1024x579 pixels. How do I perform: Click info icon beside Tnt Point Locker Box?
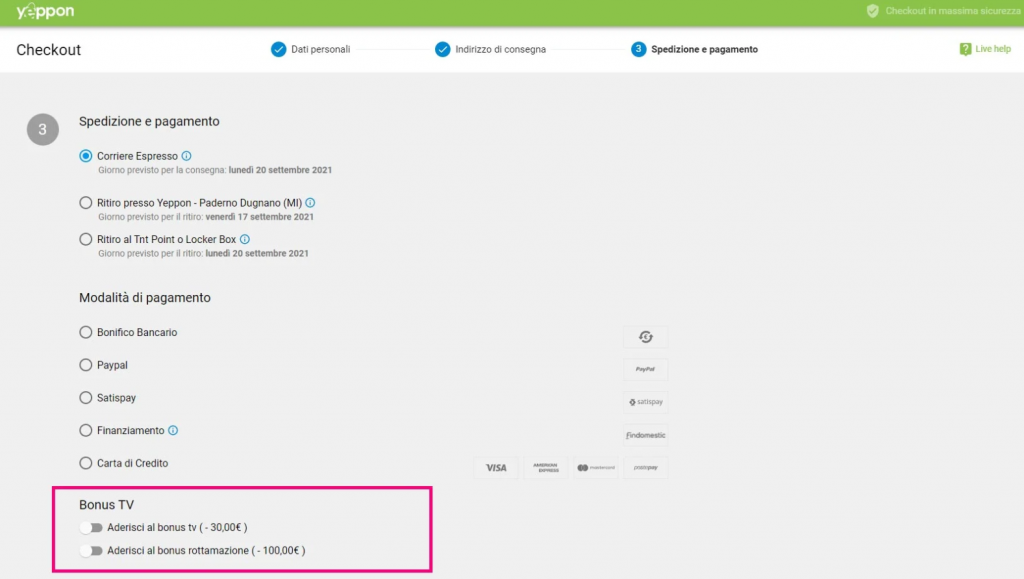[x=245, y=240]
